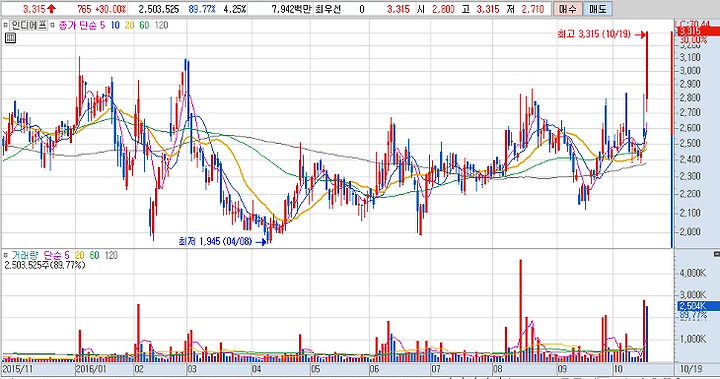Click the 저 2,710 low price
Screen dimensions: 720x379
[525, 9]
